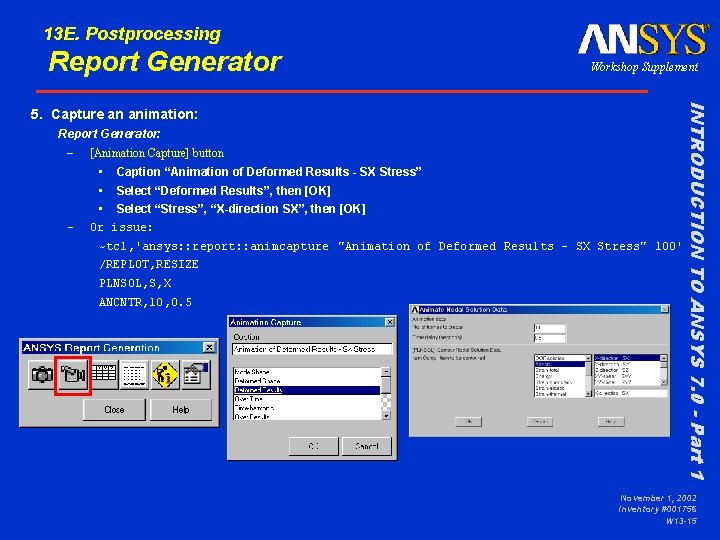The width and height of the screenshot is (720, 540).
Task: Click scroll-down arrow of animation type list
Action: coord(386,416)
